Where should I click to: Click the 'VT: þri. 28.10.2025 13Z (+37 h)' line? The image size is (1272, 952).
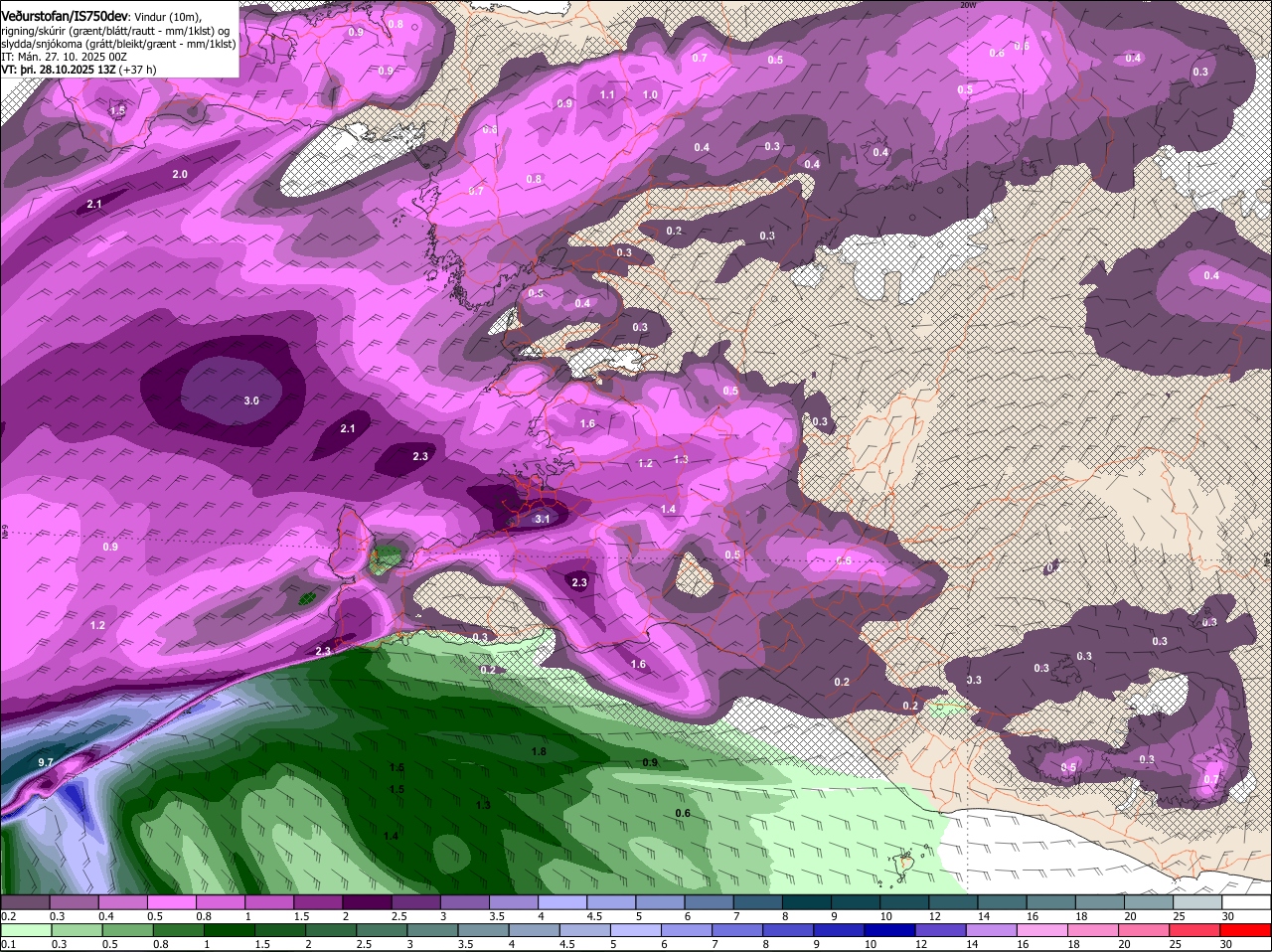[x=79, y=70]
